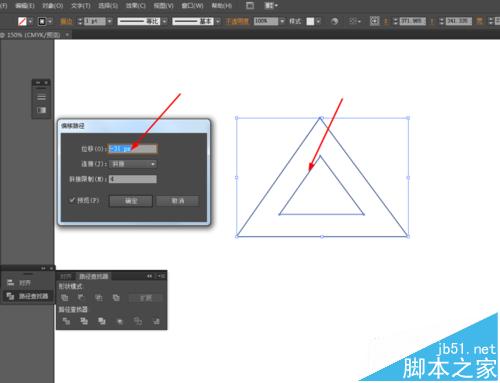Click the Outline pathfinder icon

point(138,321)
